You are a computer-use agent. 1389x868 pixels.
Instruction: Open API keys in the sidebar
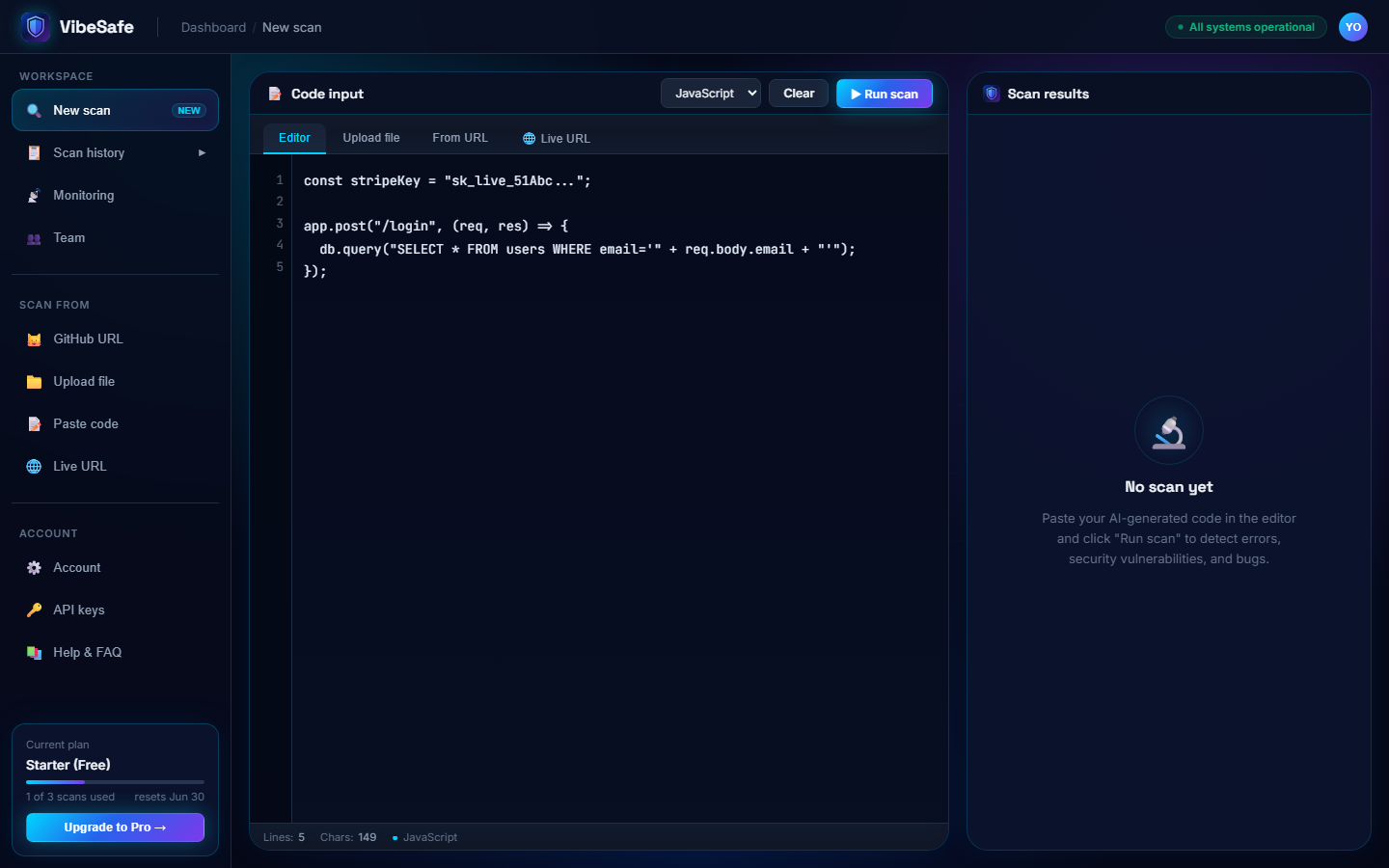115,610
